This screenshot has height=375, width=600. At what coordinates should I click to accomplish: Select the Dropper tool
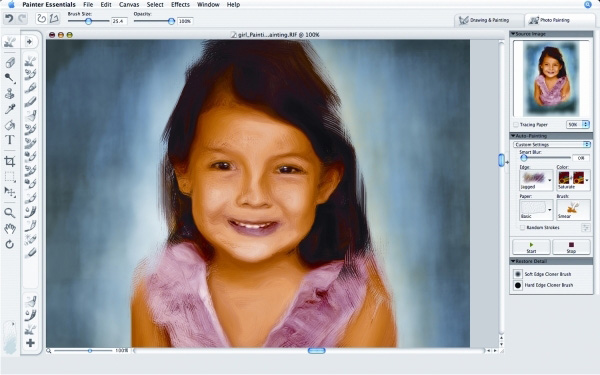10,109
